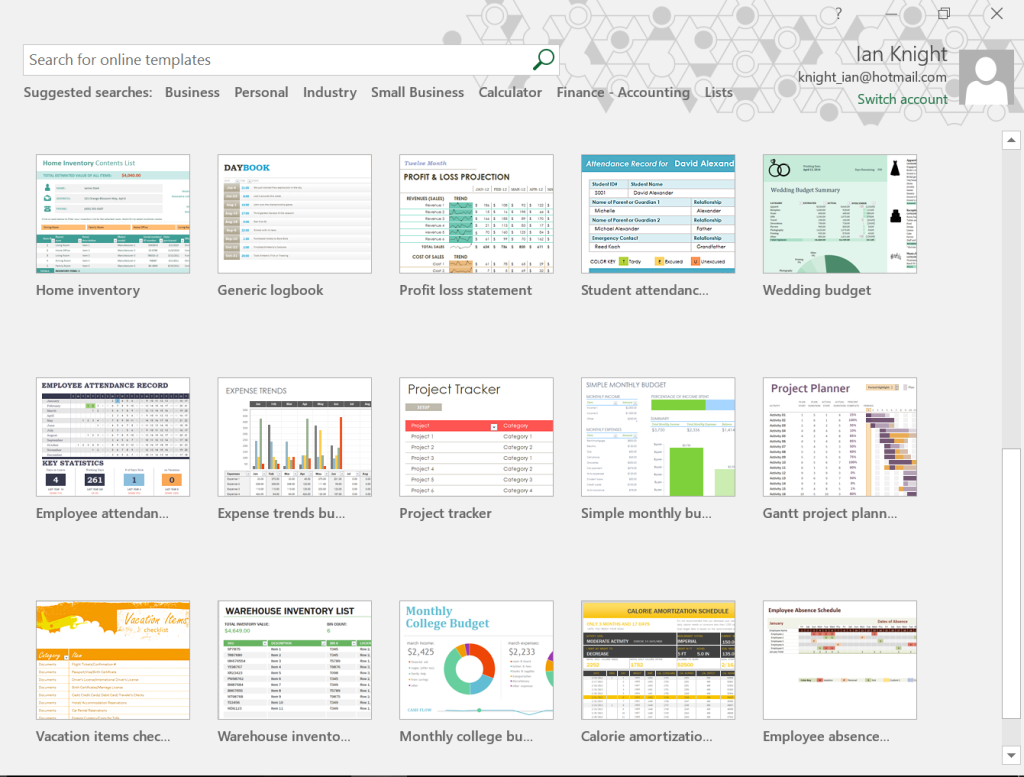Search suggested templates for Business
The width and height of the screenshot is (1024, 777).
point(192,92)
